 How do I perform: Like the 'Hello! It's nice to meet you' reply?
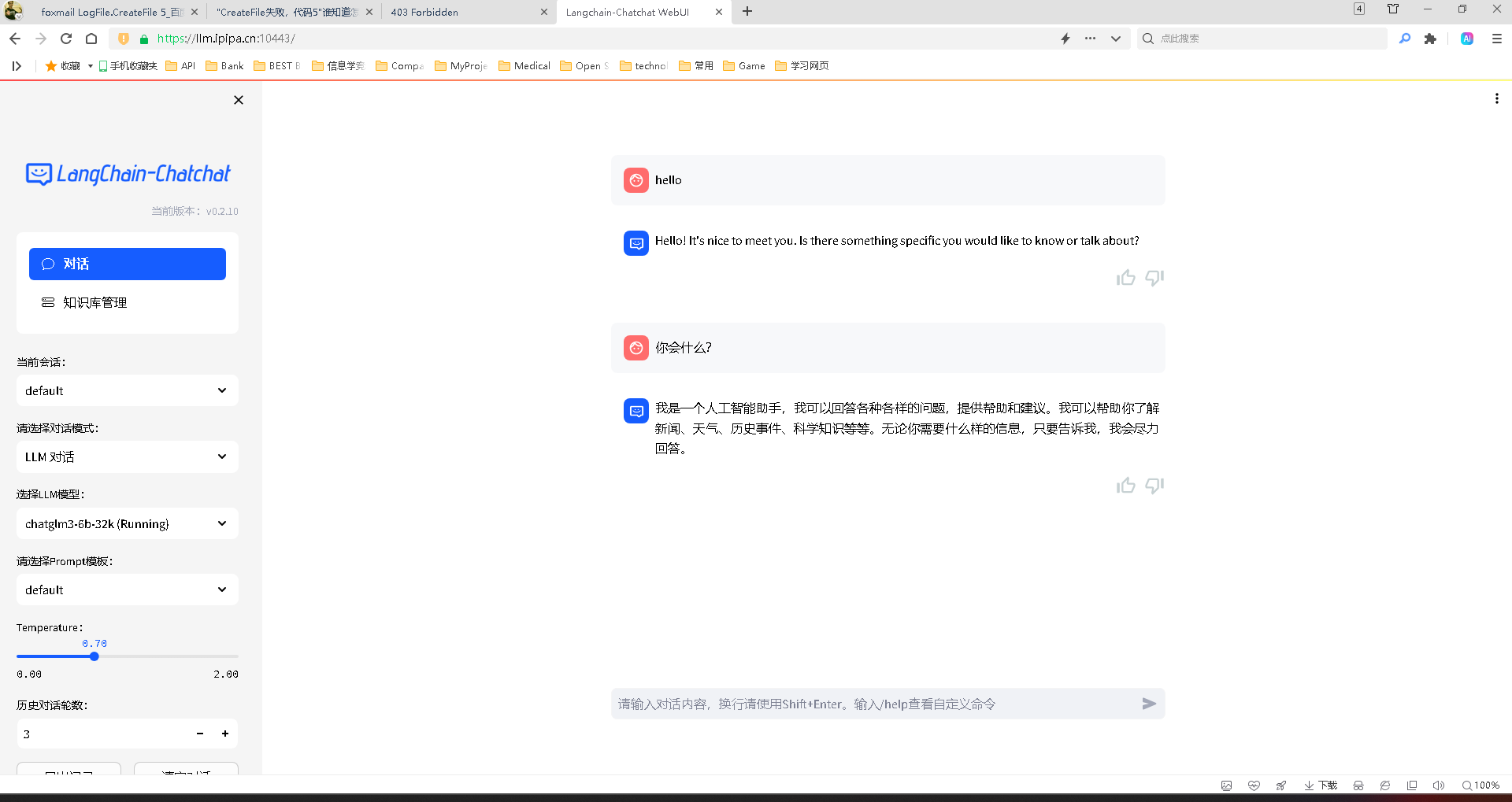1125,278
